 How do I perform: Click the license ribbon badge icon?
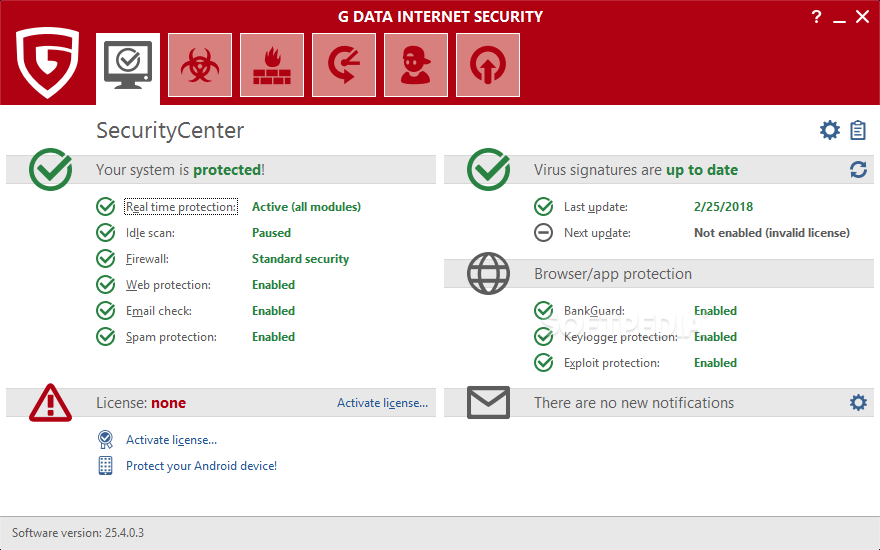tap(106, 439)
